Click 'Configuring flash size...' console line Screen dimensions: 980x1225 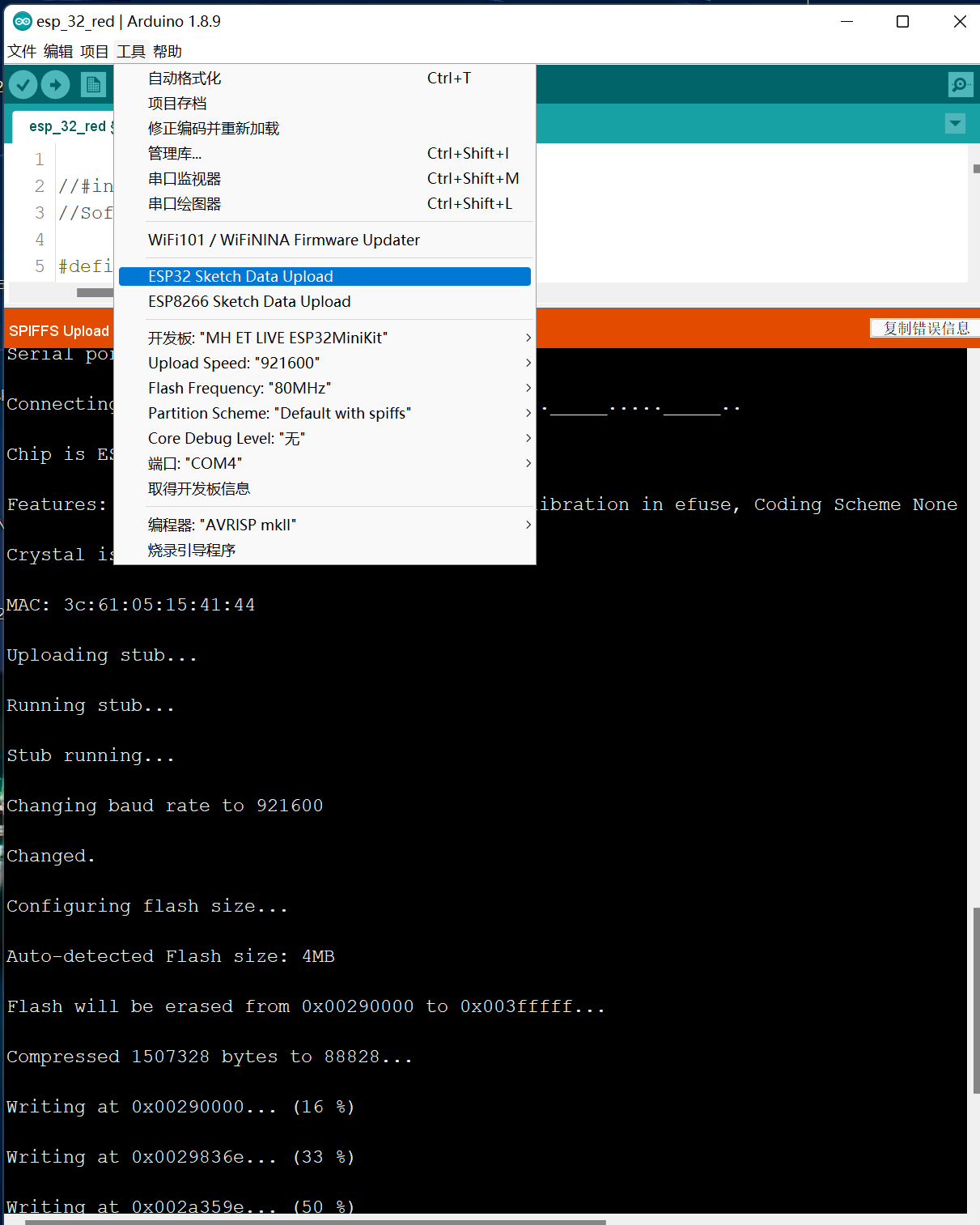[147, 906]
